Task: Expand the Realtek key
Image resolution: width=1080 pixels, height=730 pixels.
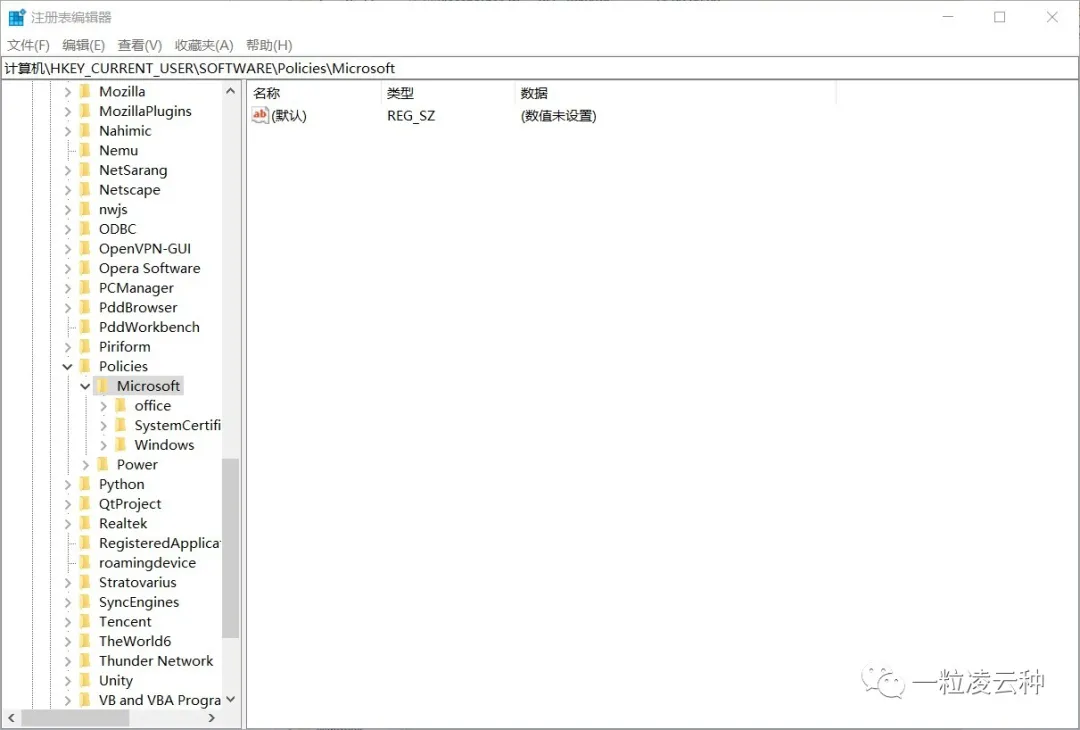Action: pos(68,524)
